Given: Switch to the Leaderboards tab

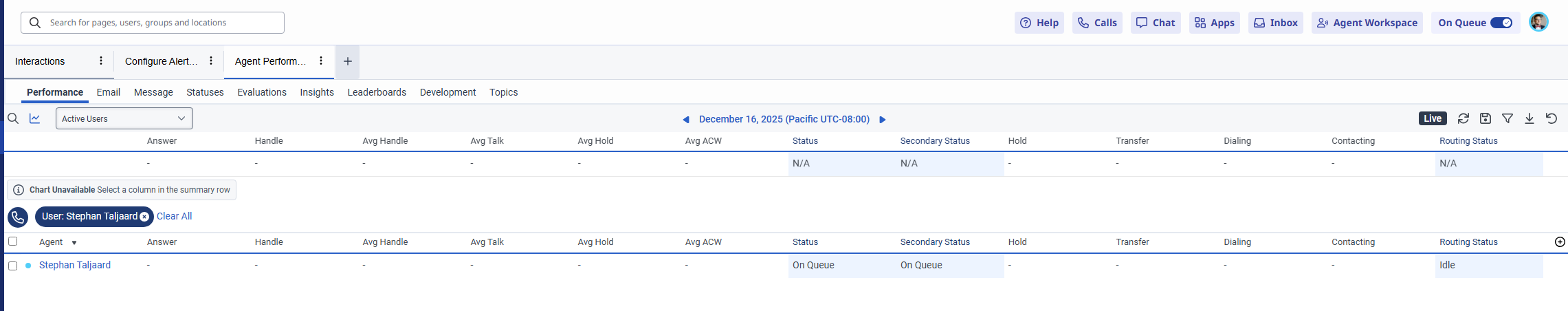Looking at the screenshot, I should pyautogui.click(x=377, y=92).
